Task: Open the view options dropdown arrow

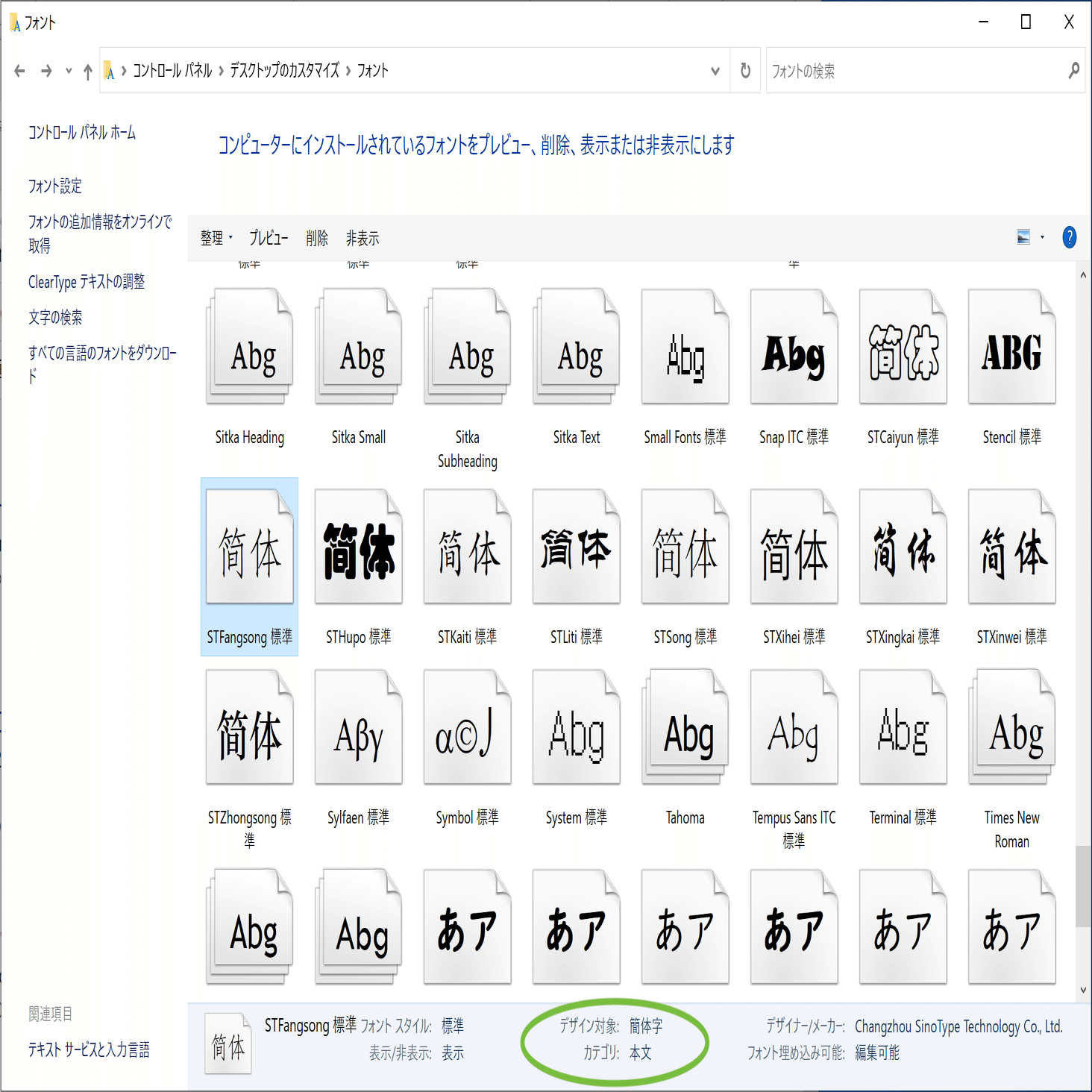Action: pos(1042,237)
